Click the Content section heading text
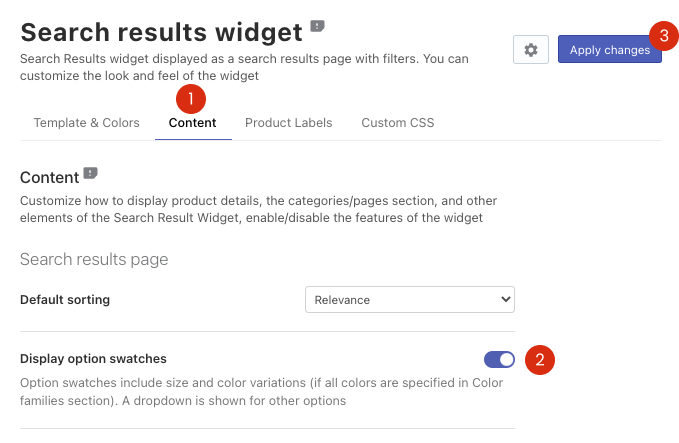The image size is (679, 443). (x=50, y=178)
